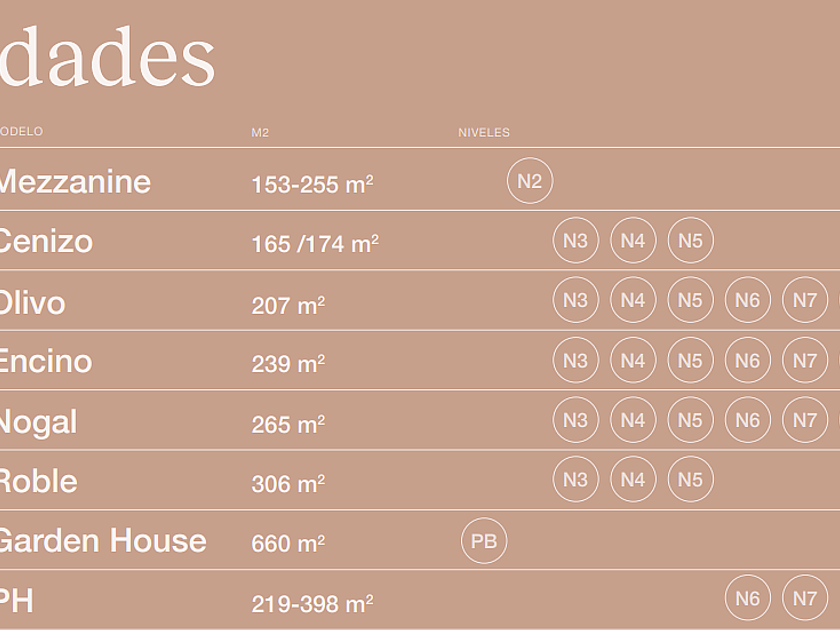This screenshot has width=840, height=630.
Task: Click the M2 column header
Action: click(260, 132)
